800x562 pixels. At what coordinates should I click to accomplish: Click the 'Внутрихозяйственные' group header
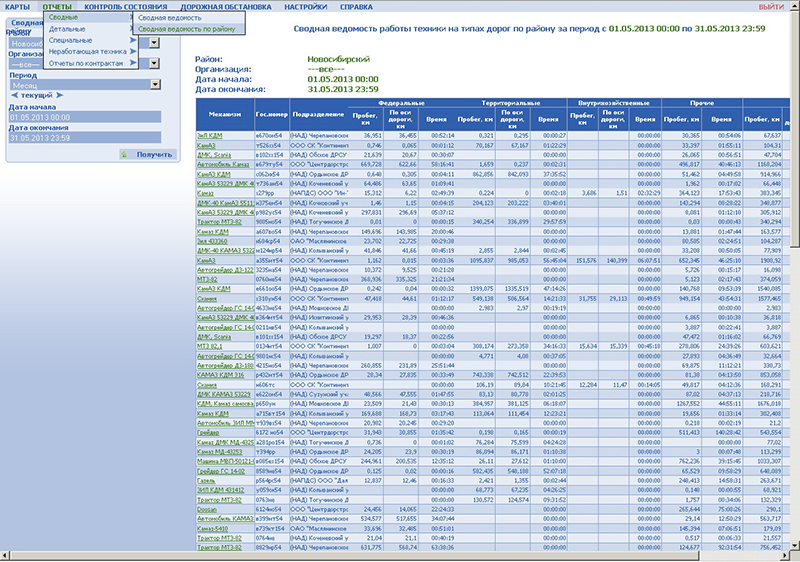[x=614, y=103]
